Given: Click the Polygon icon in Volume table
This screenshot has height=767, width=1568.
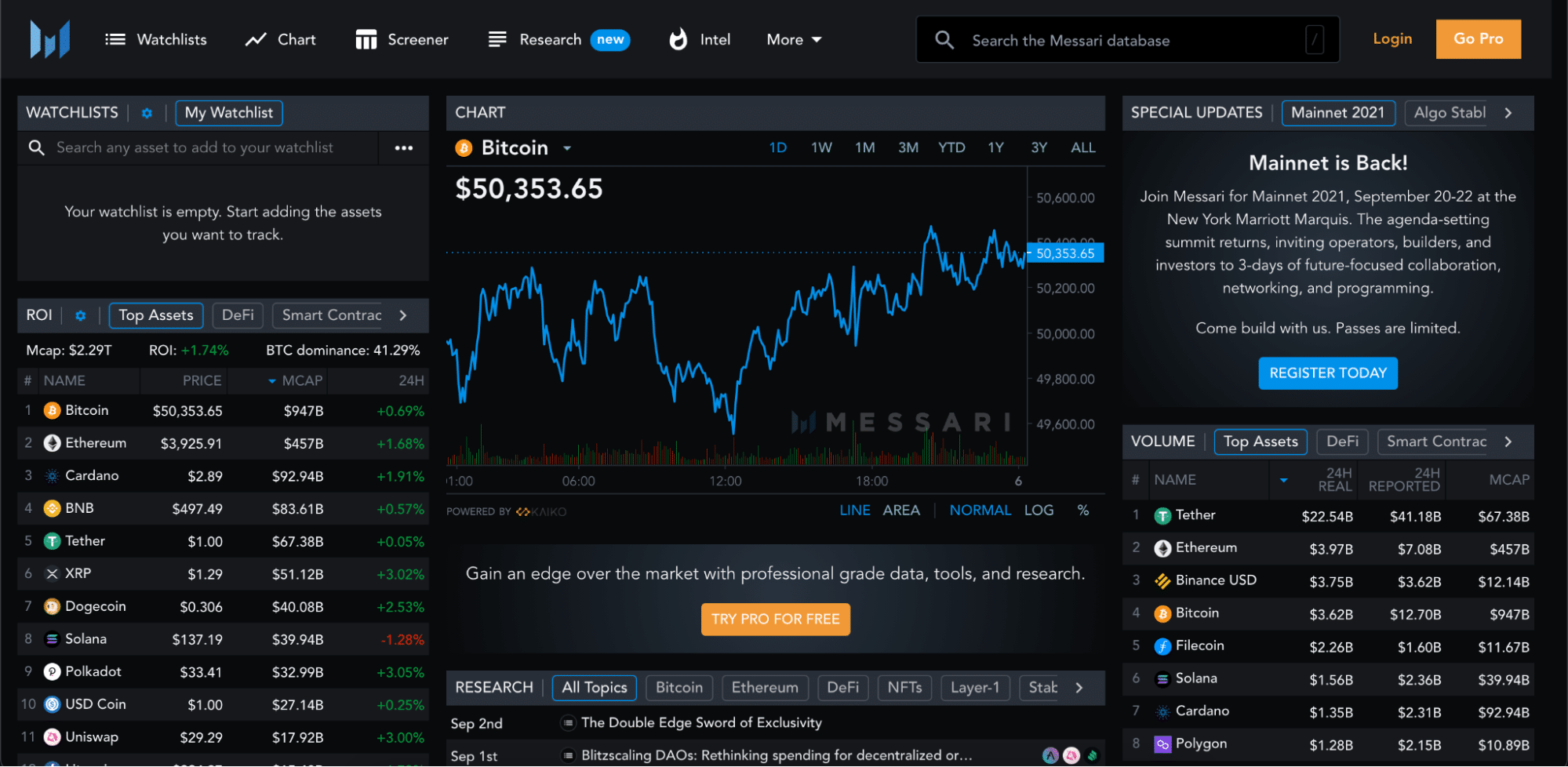Looking at the screenshot, I should (x=1162, y=744).
